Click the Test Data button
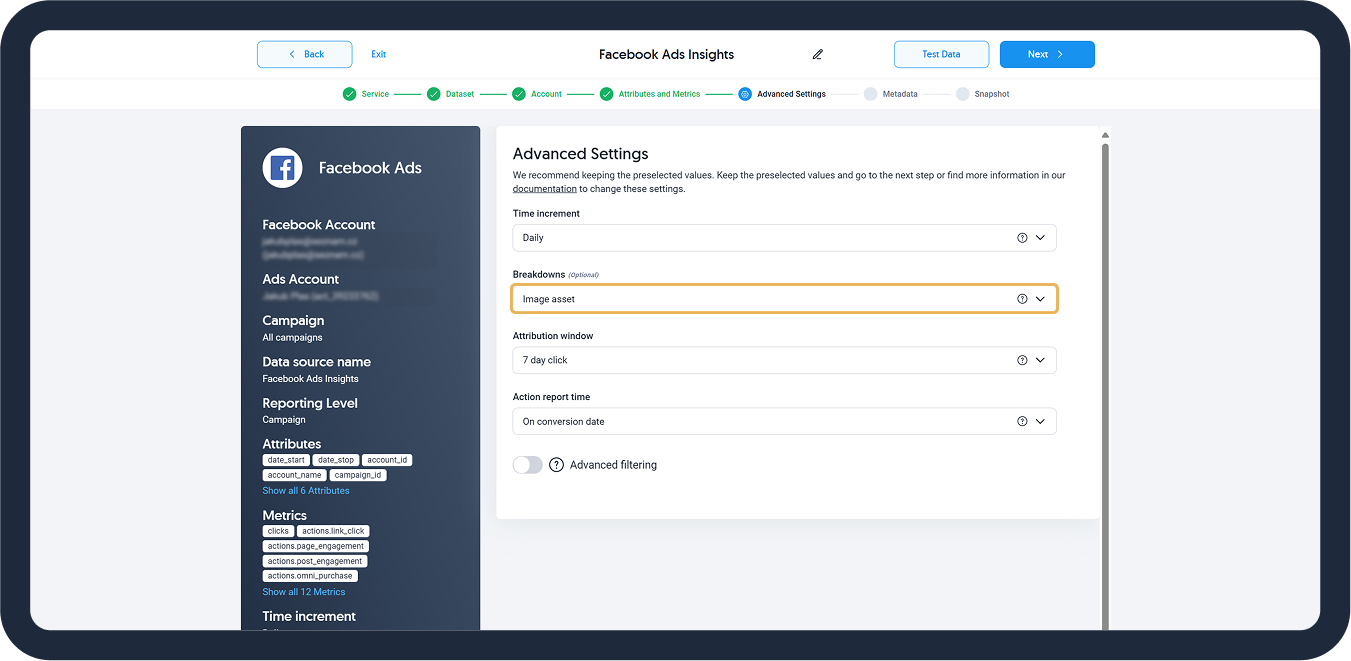Image resolution: width=1351 pixels, height=661 pixels. [941, 54]
